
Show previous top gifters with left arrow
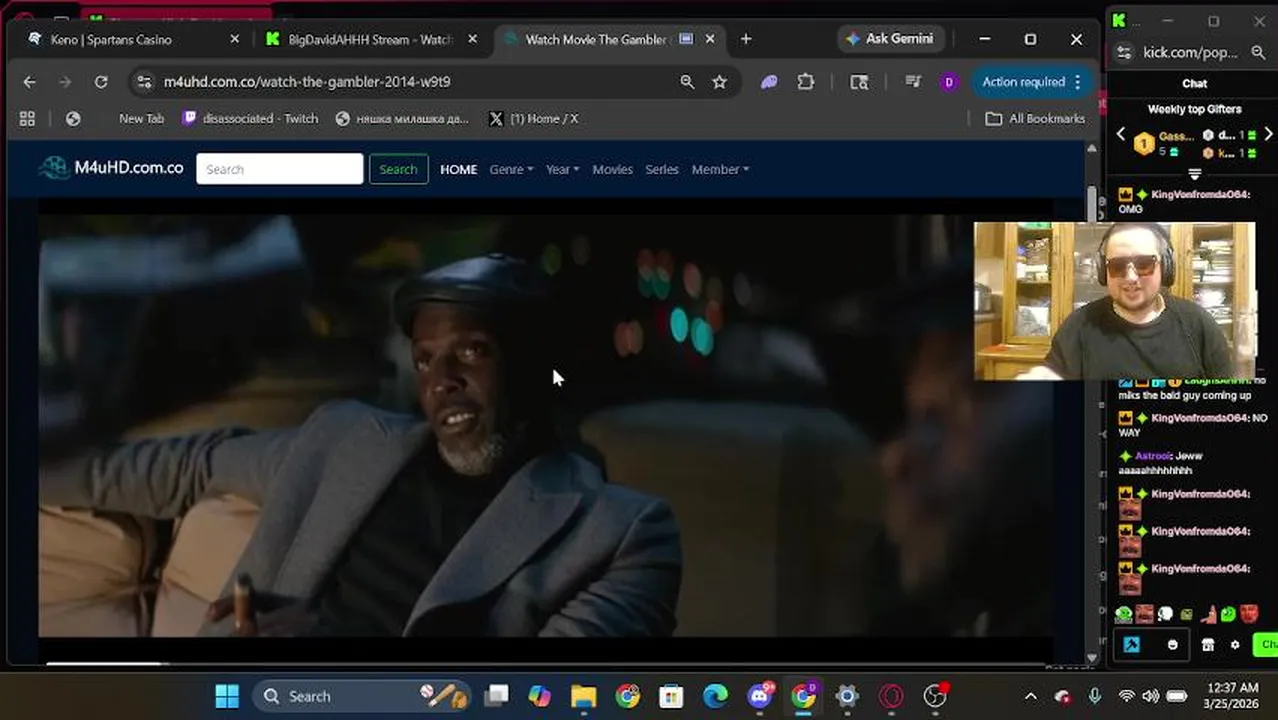(x=1121, y=135)
